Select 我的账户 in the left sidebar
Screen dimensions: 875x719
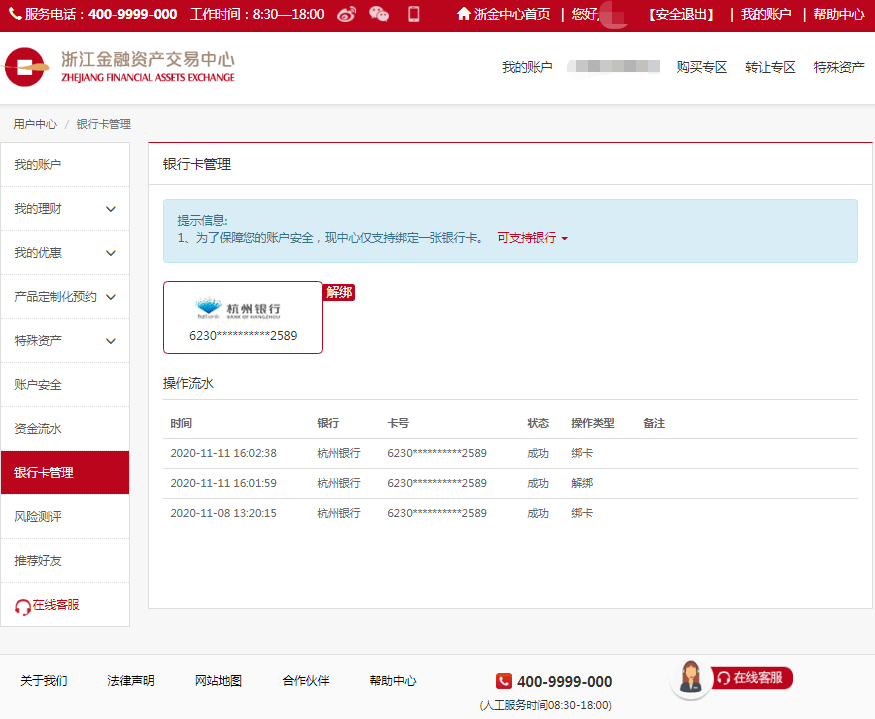65,165
